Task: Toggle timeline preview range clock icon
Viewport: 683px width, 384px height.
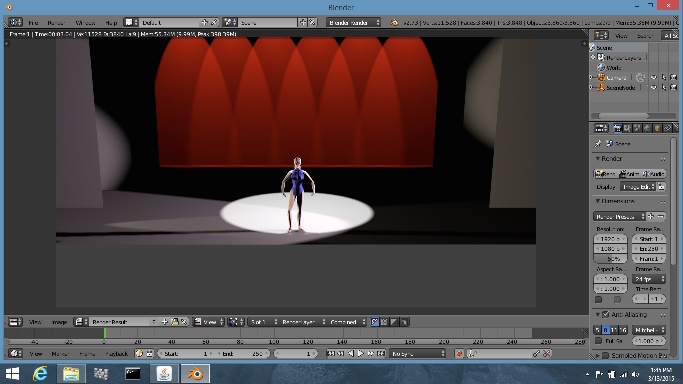Action: point(139,354)
